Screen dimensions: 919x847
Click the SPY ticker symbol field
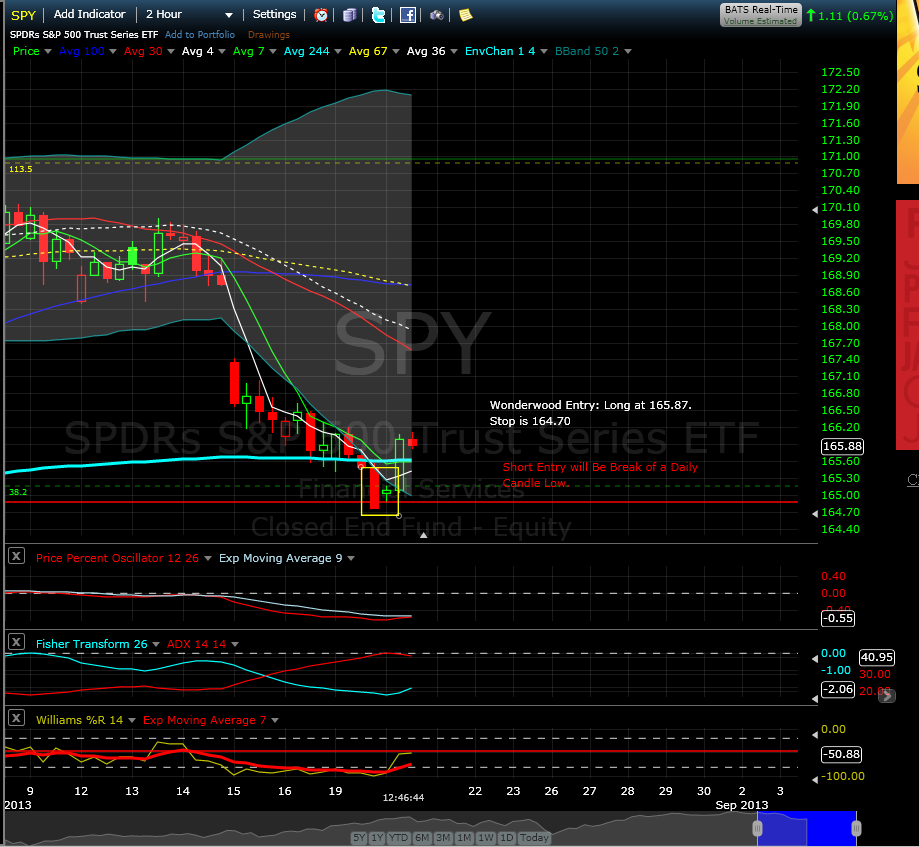click(x=23, y=15)
